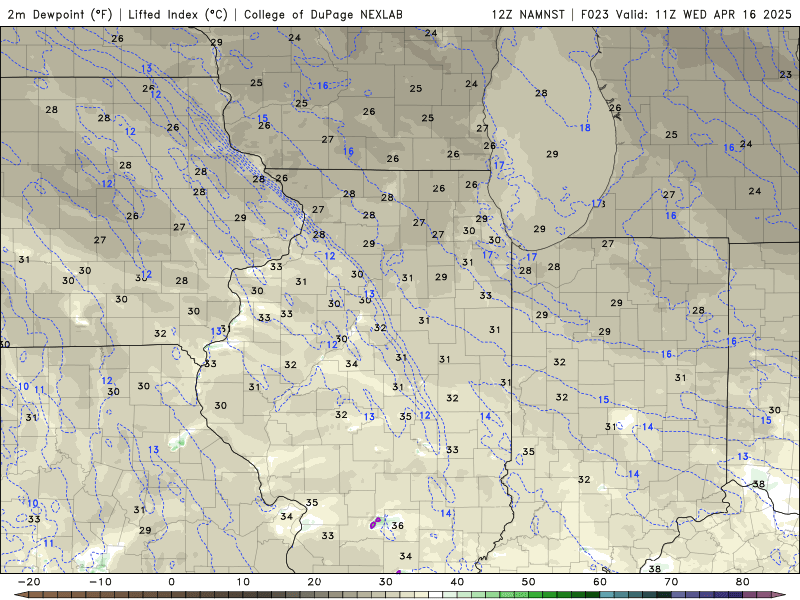Select the "College of DuPage NEXLAB" title text
800x600 pixels.
(323, 14)
